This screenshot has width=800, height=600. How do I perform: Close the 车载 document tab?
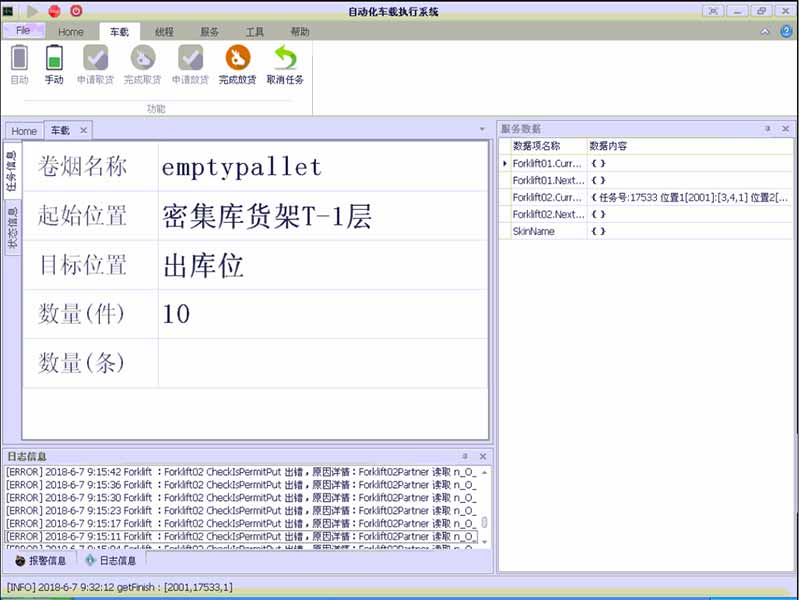[83, 130]
